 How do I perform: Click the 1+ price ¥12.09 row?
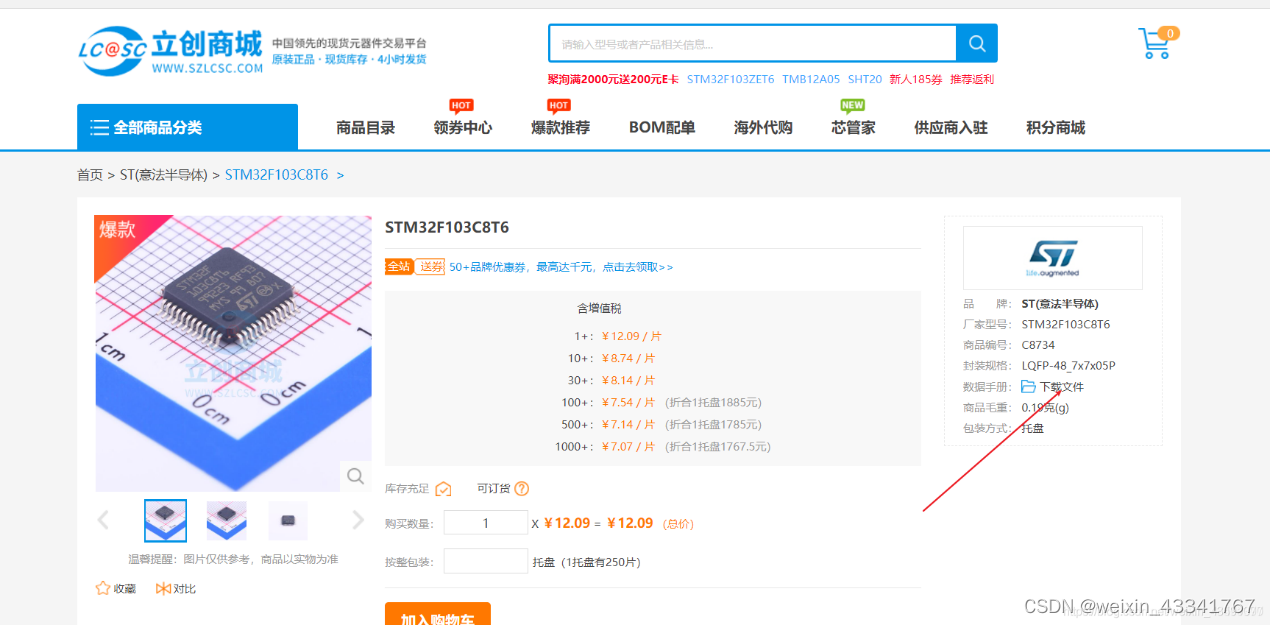coord(618,336)
